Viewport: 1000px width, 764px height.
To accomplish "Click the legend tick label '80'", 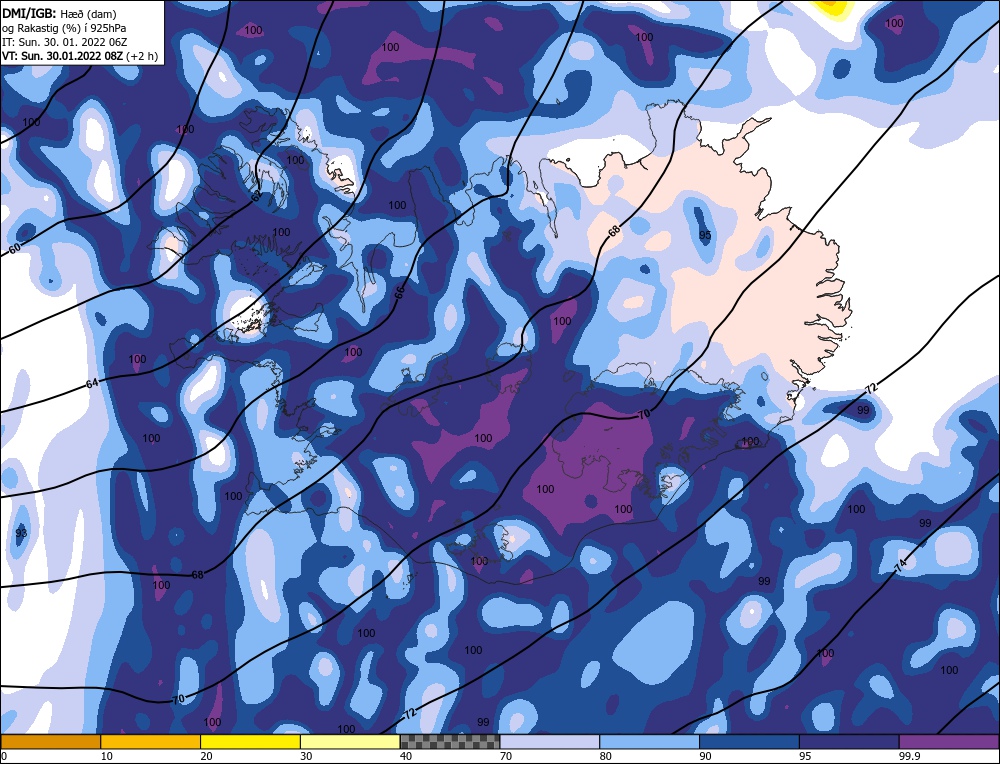I will click(605, 756).
